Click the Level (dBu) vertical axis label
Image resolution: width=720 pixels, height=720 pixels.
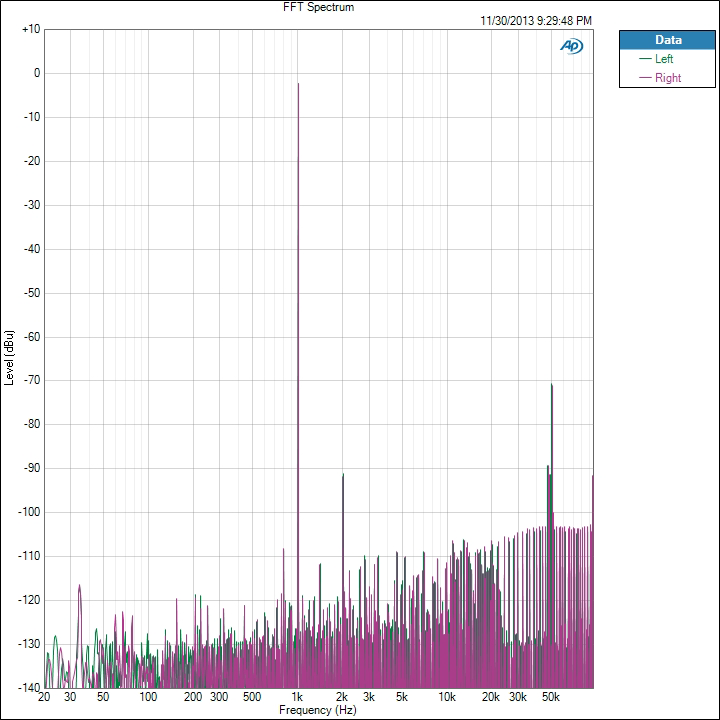point(9,358)
